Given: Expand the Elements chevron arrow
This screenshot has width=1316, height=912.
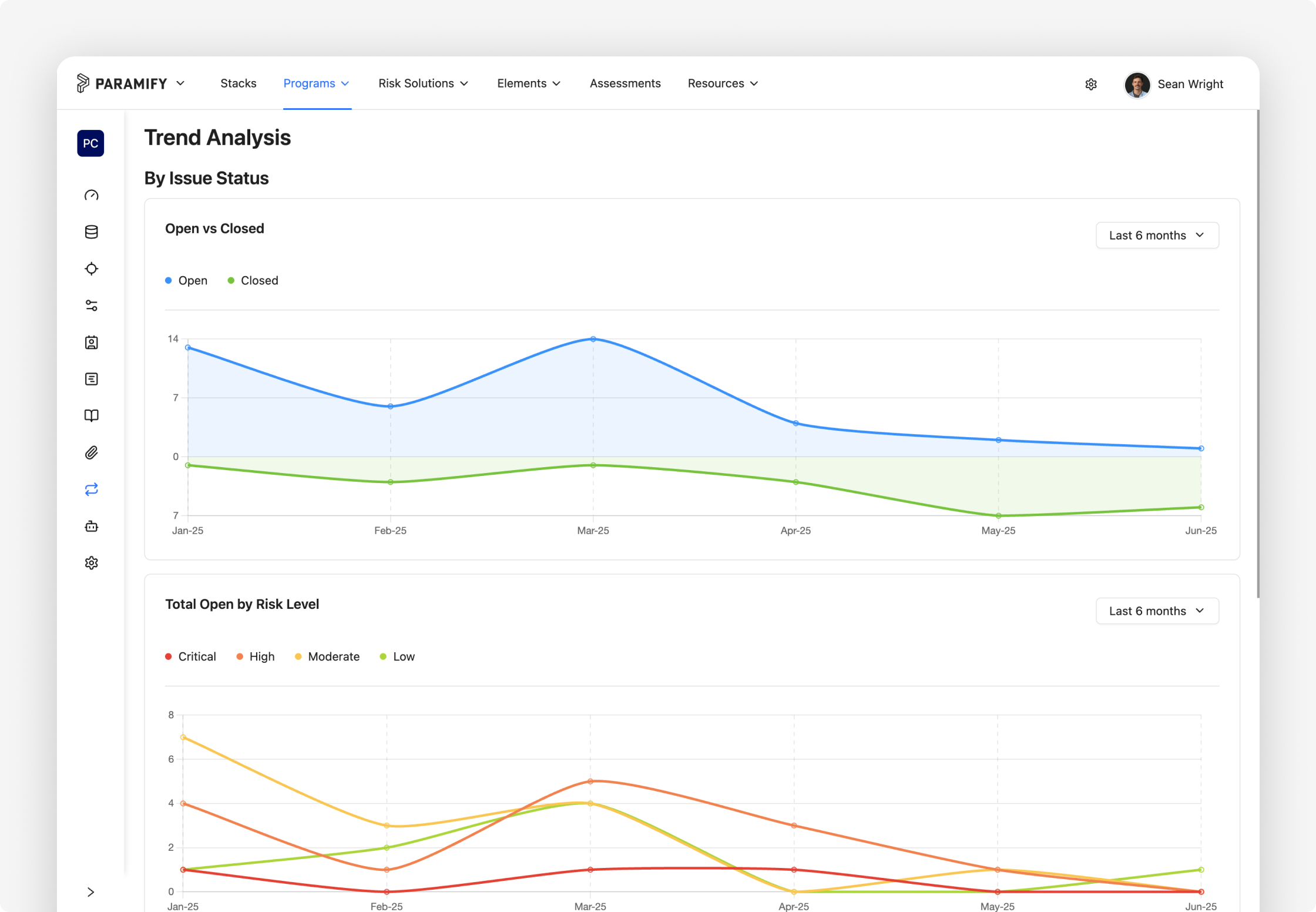Looking at the screenshot, I should click(x=556, y=83).
